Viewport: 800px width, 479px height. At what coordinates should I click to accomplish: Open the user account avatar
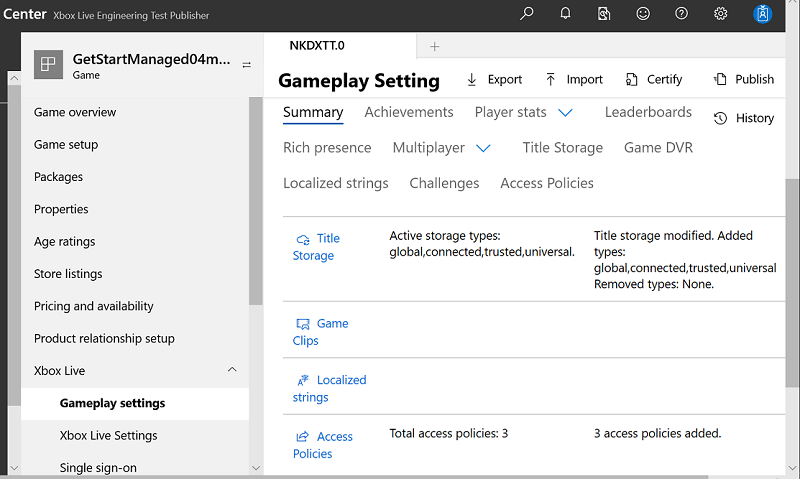pyautogui.click(x=762, y=14)
